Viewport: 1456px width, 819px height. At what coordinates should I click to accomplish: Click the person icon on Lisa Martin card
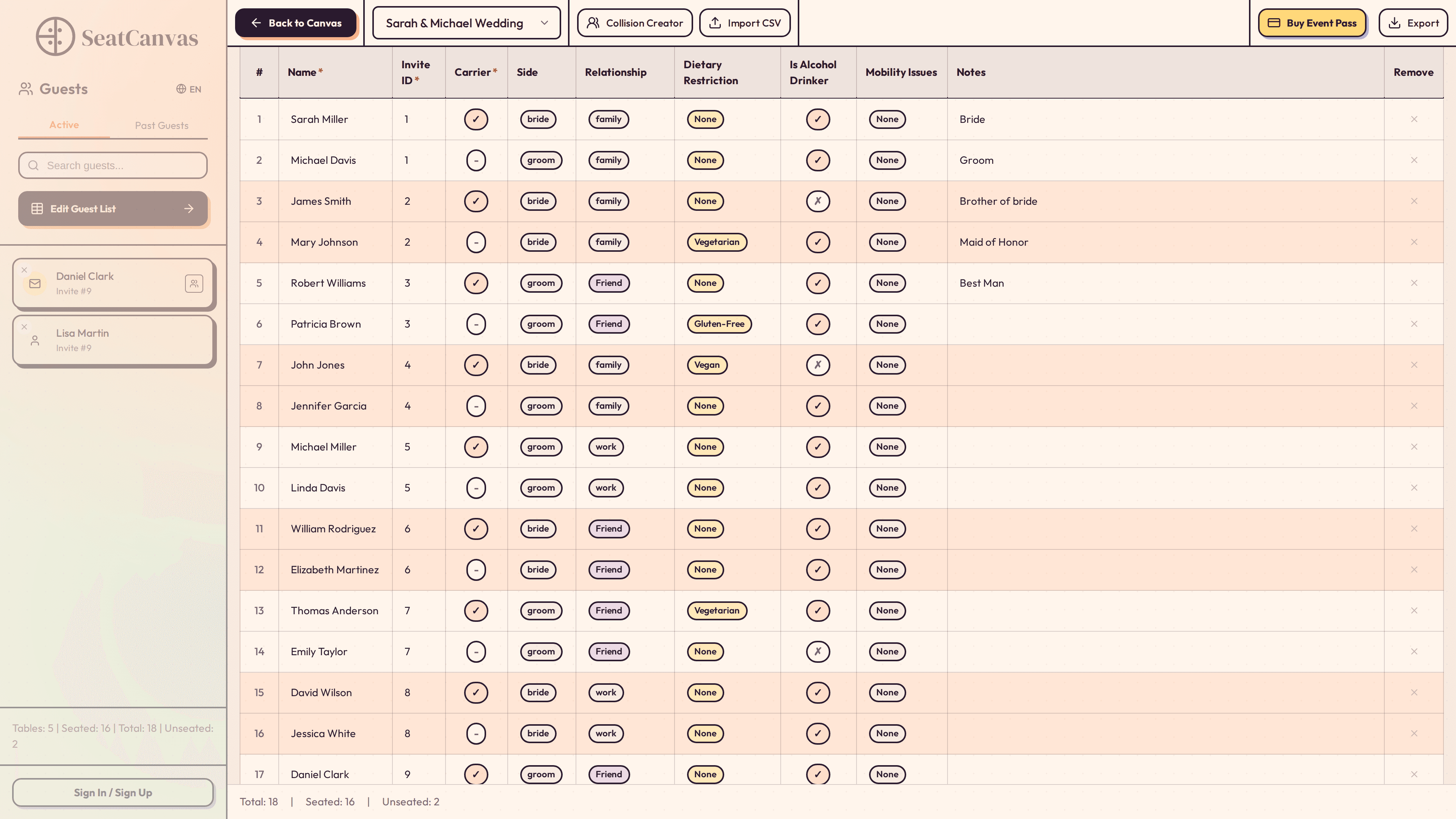[35, 340]
